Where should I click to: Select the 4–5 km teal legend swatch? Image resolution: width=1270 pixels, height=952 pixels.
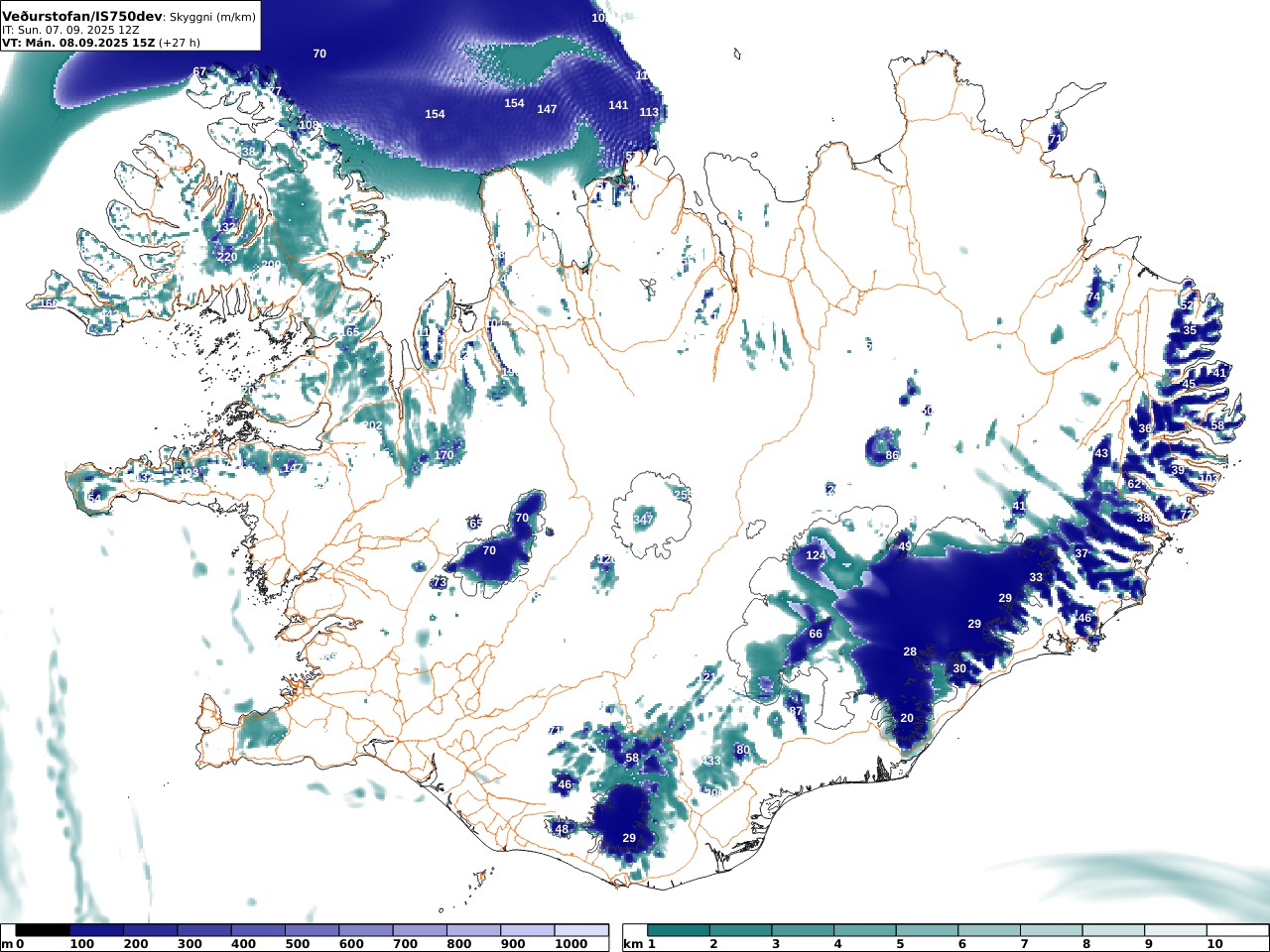click(865, 930)
